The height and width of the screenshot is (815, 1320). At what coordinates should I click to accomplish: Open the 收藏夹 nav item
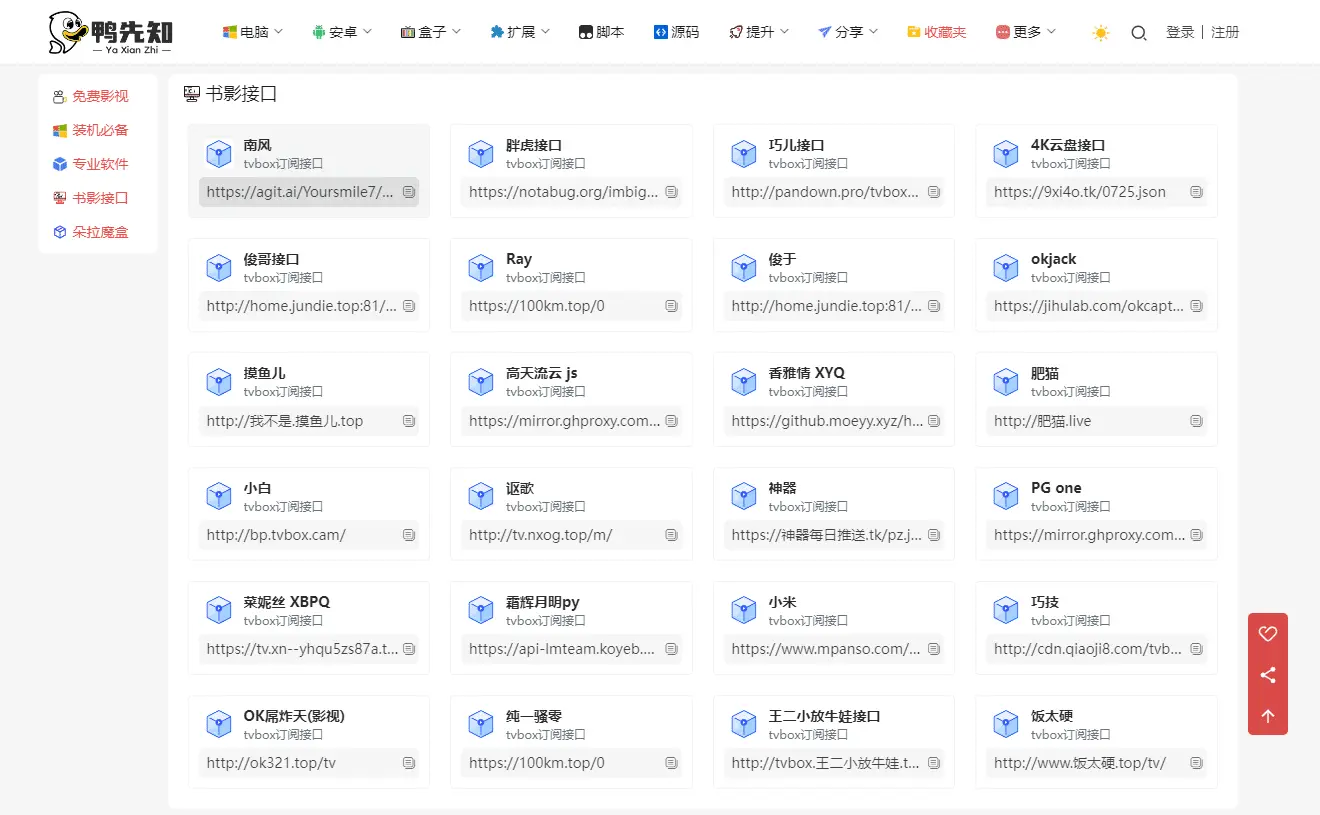tap(937, 32)
